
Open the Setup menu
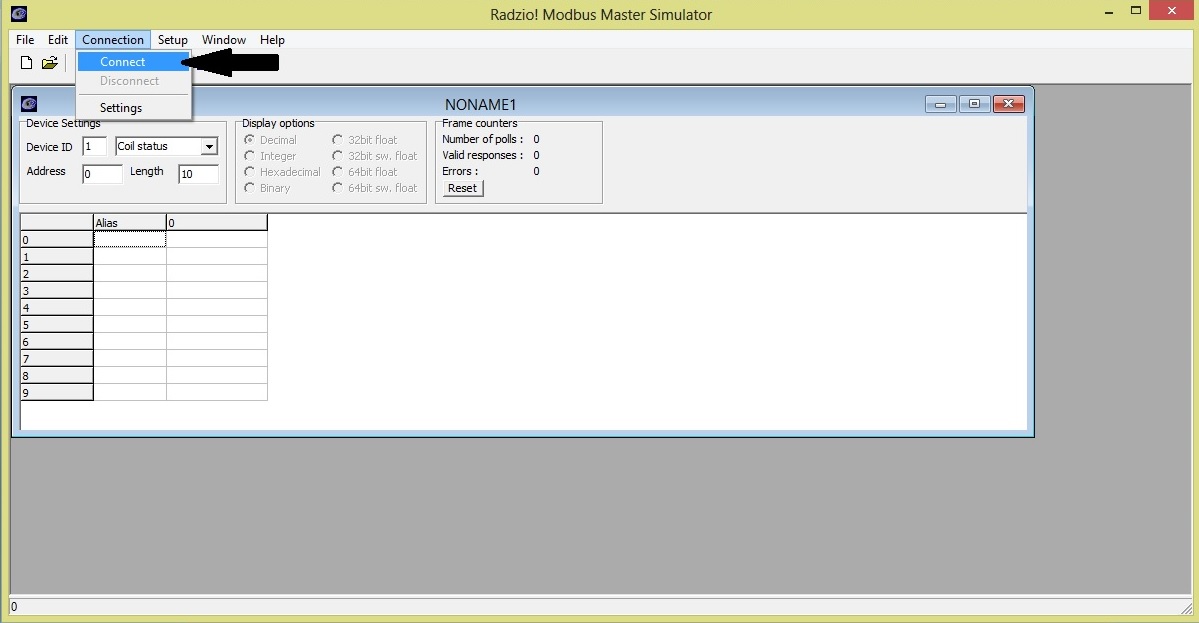point(173,40)
